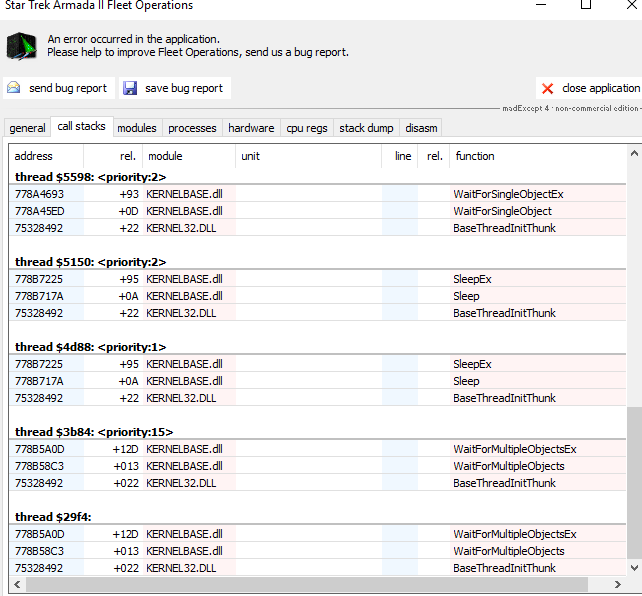
Task: Click the red X close application icon
Action: pos(547,88)
